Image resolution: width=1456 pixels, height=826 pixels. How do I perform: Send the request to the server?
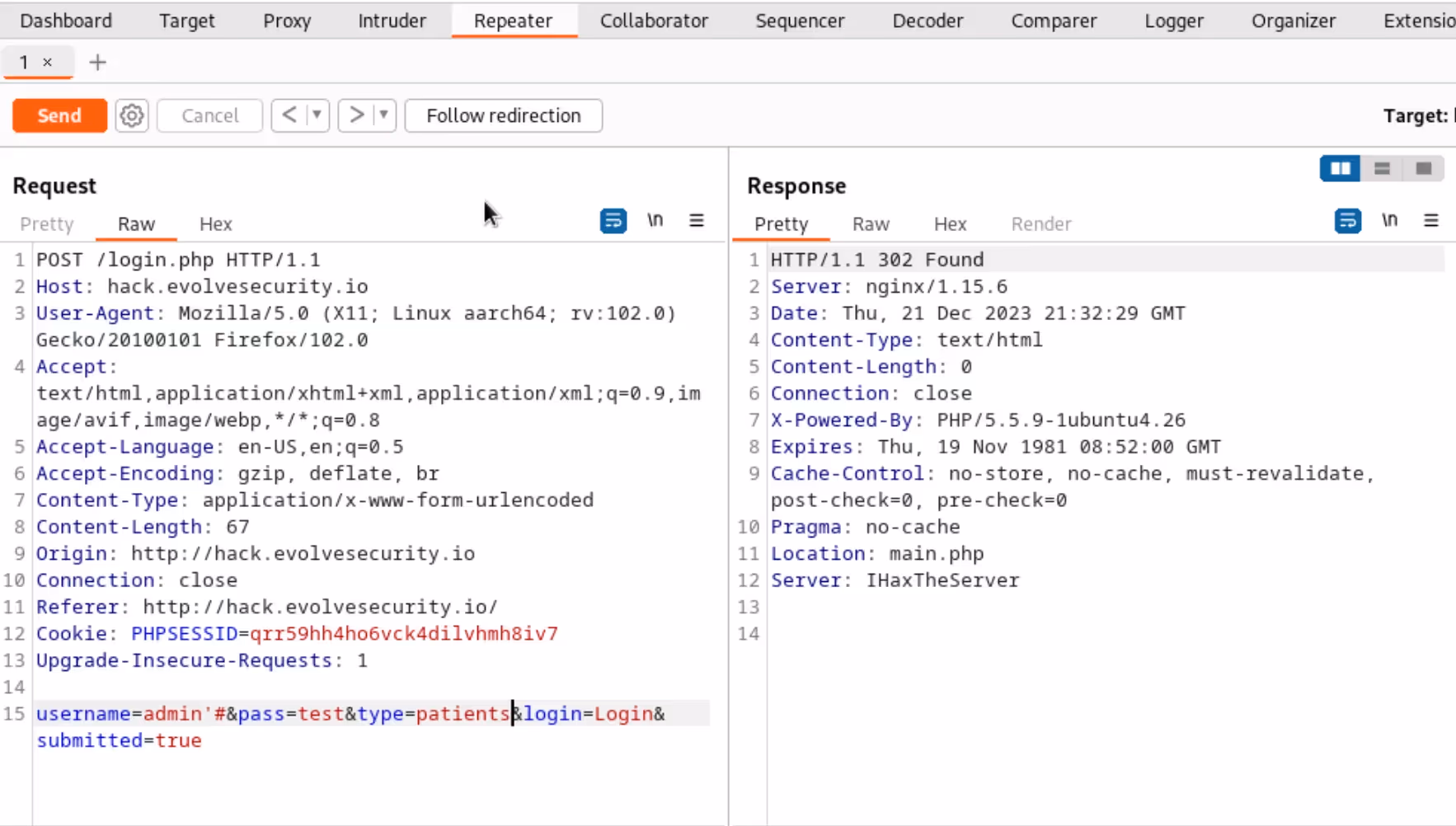pyautogui.click(x=59, y=115)
